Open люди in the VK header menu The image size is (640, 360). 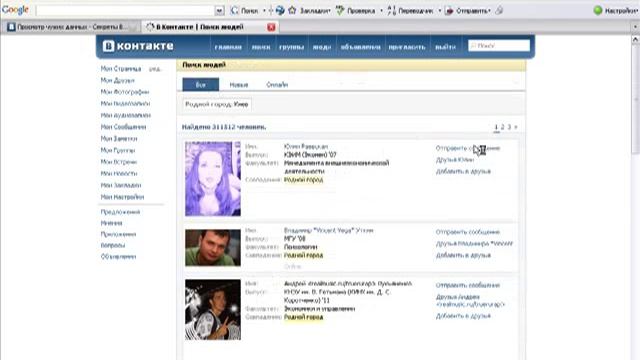coord(322,47)
